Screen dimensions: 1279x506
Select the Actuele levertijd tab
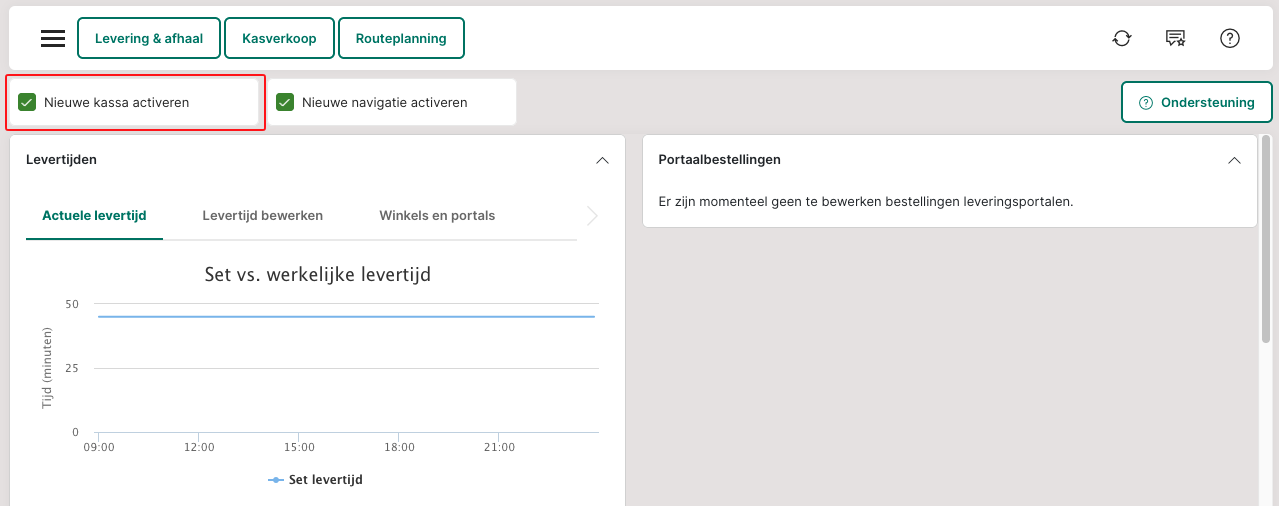pos(94,216)
